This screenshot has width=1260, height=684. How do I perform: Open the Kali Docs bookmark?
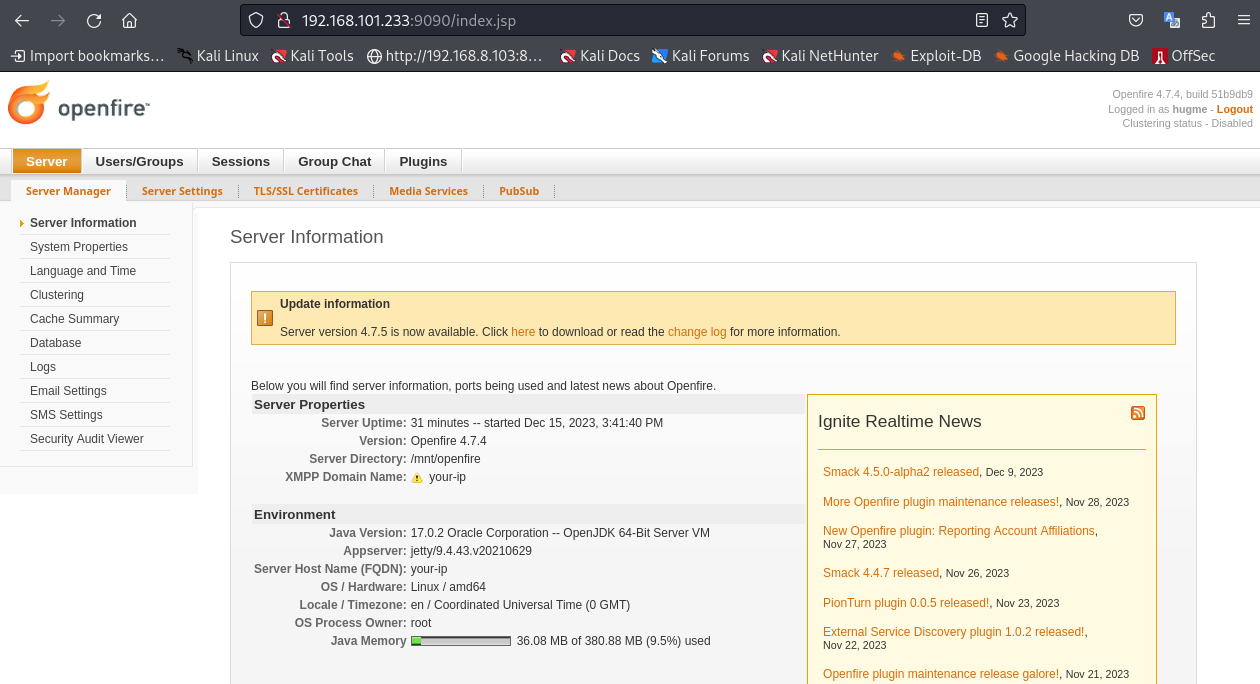coord(600,56)
